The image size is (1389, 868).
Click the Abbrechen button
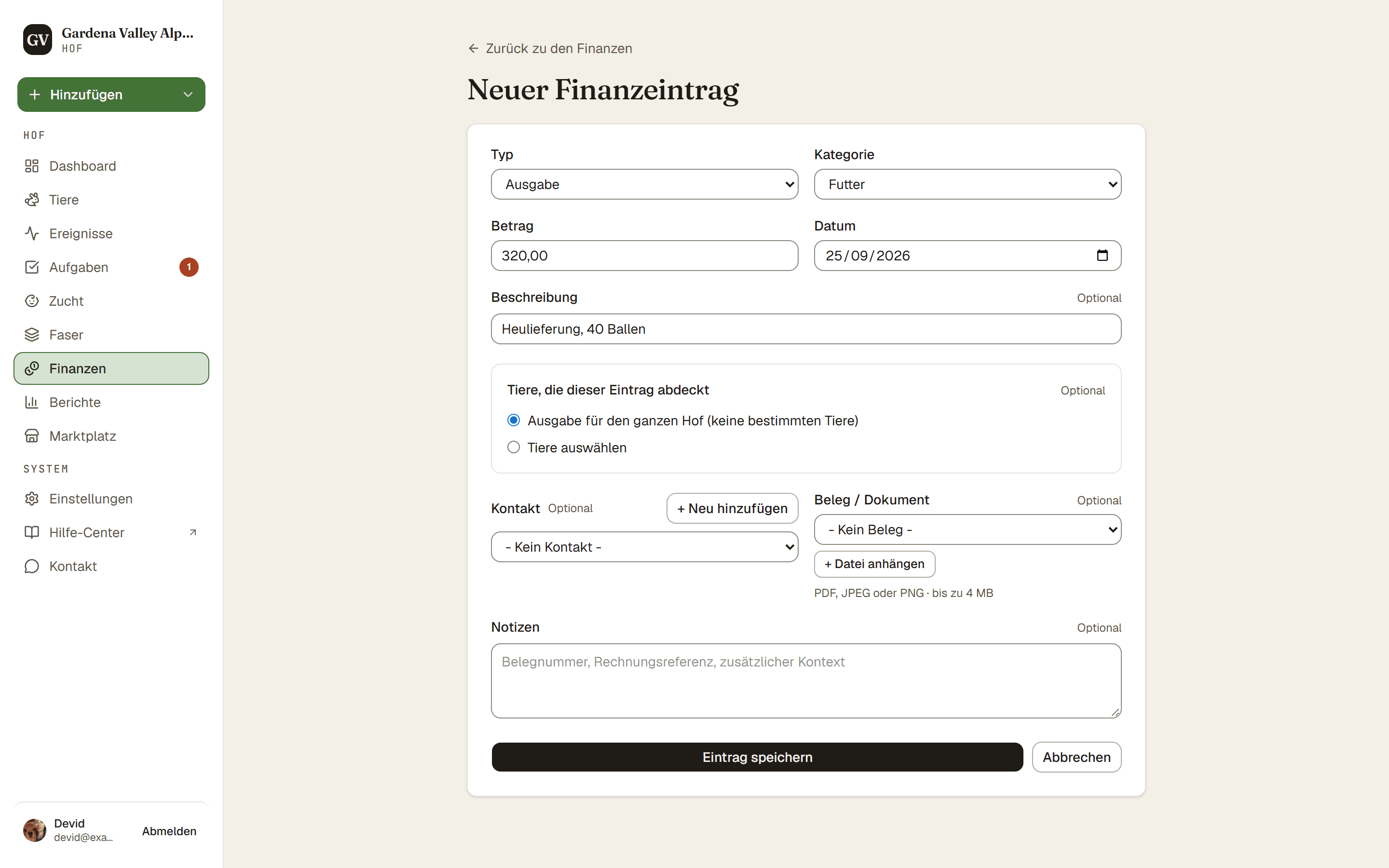[x=1076, y=757]
